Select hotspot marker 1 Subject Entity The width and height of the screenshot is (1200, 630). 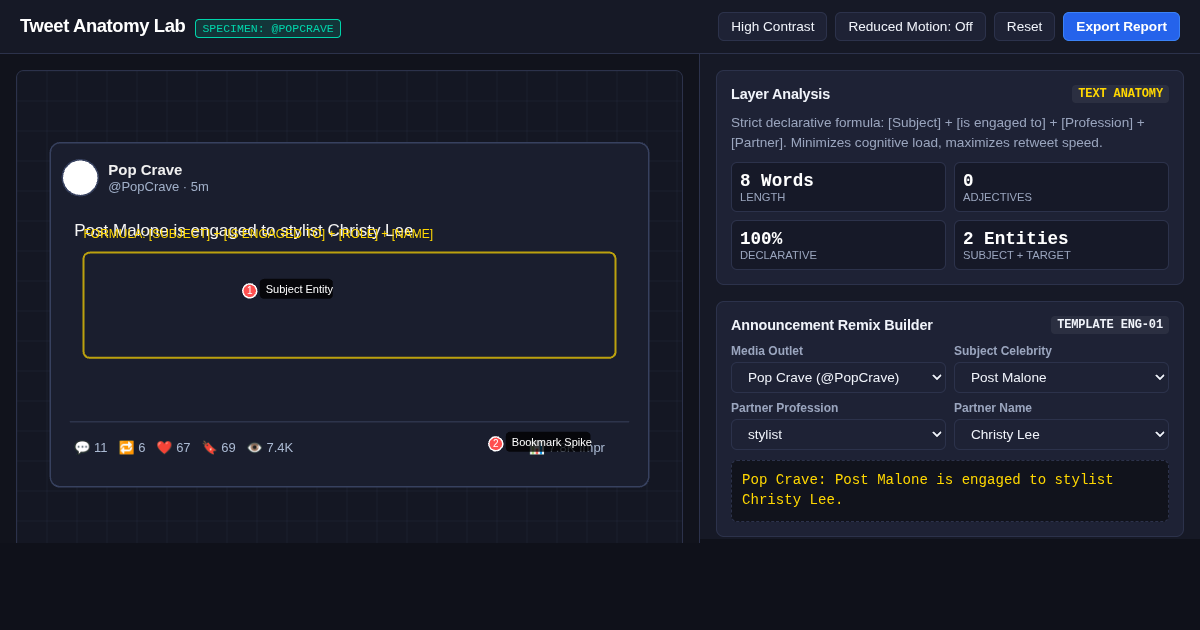click(x=250, y=291)
